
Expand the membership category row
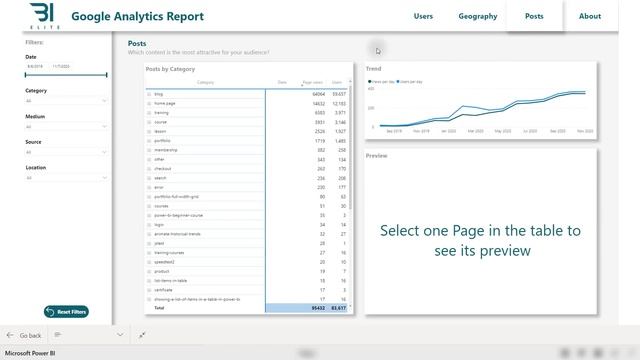tap(149, 150)
